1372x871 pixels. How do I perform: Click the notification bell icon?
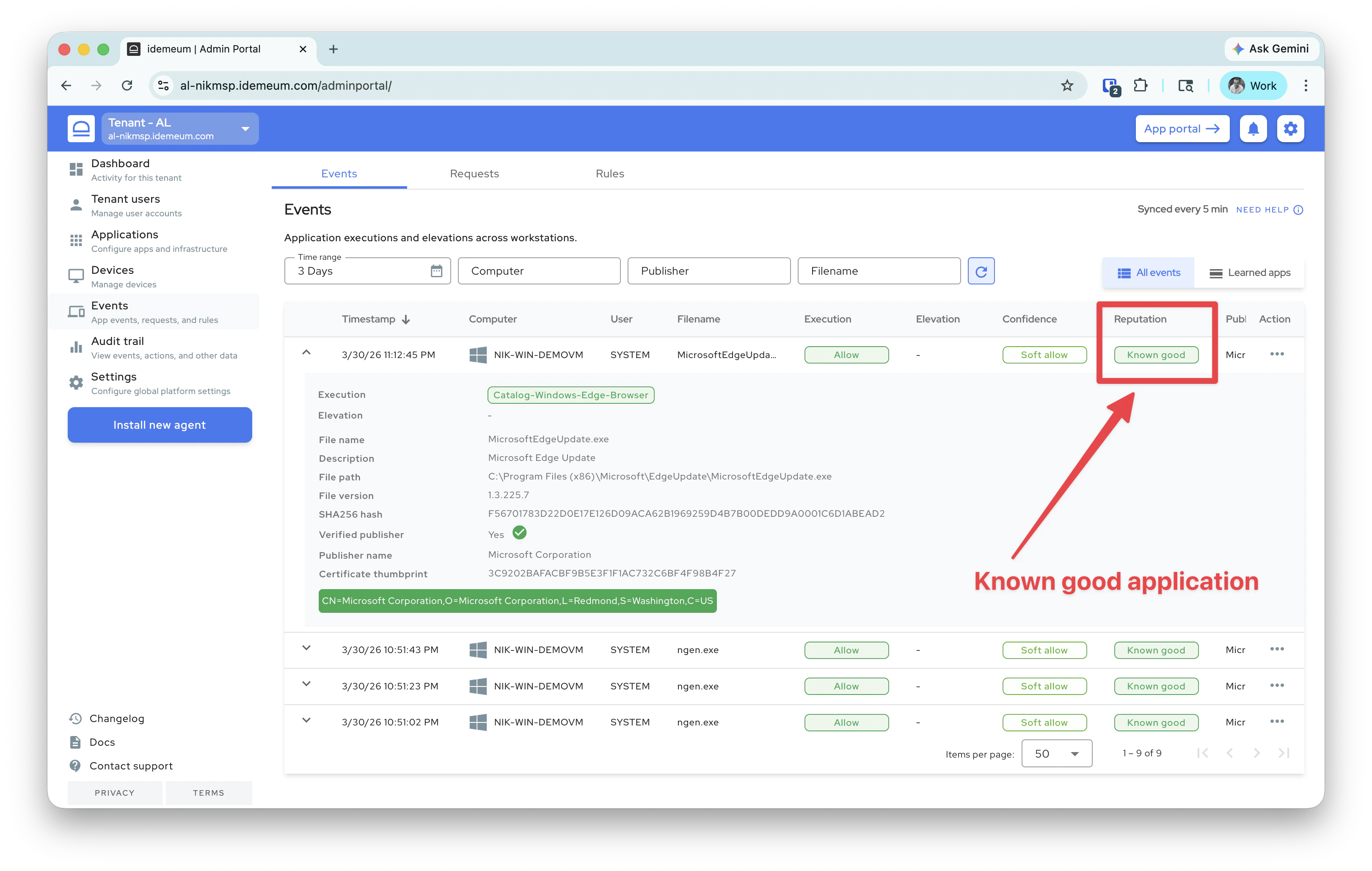click(1253, 129)
